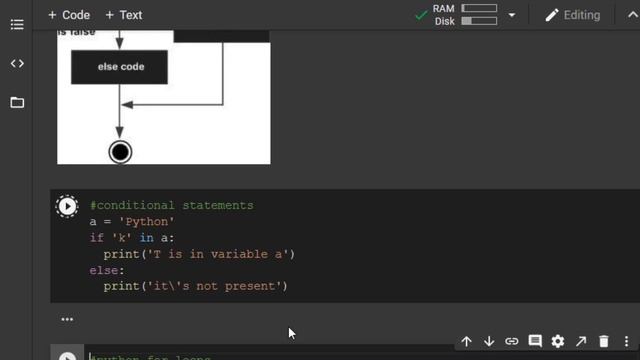The image size is (640, 360).
Task: Click the print('T is in variable a') line
Action: tap(199, 254)
